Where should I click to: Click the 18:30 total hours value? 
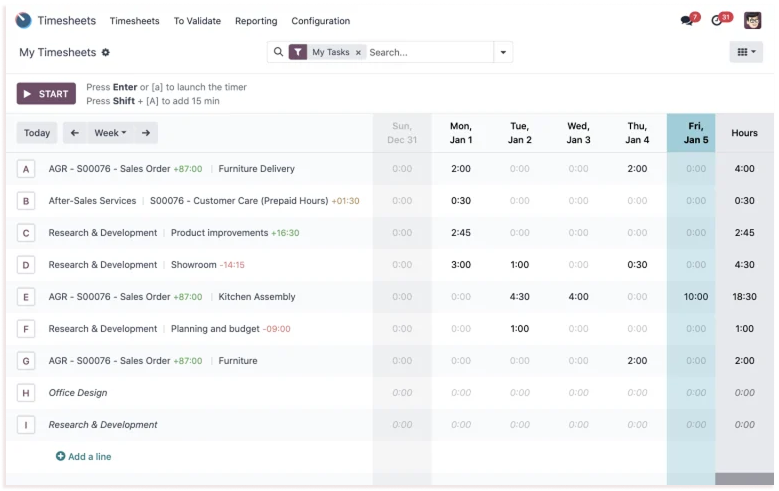744,297
